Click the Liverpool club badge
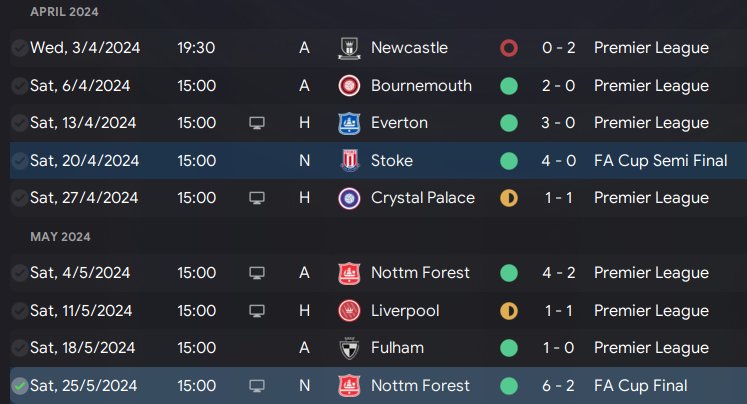 coord(349,311)
